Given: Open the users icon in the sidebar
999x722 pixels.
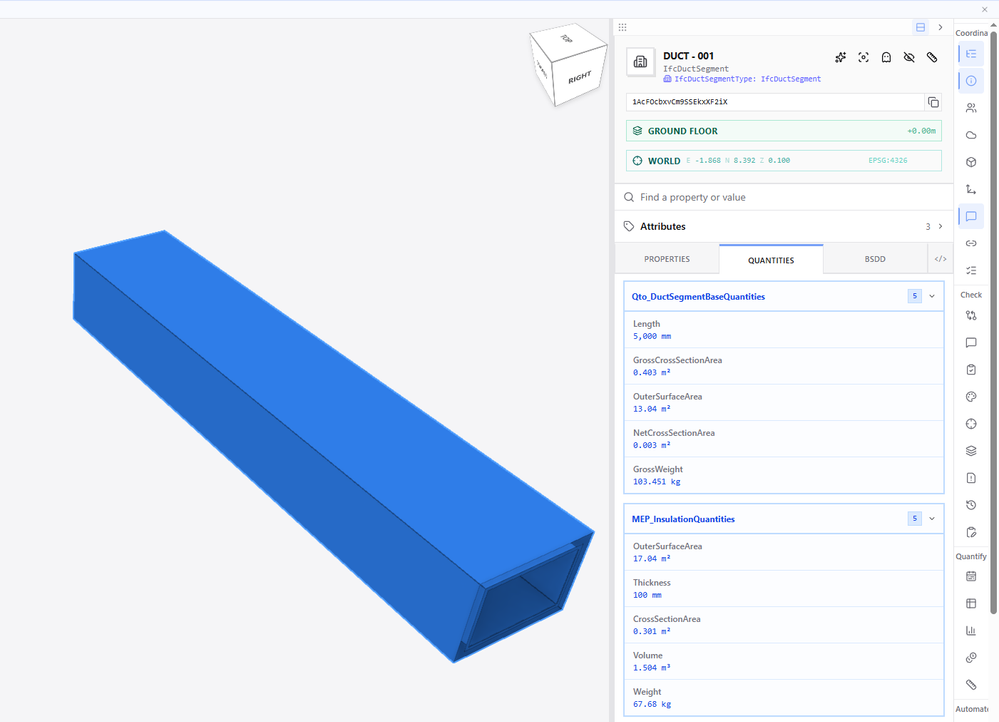Looking at the screenshot, I should point(971,108).
